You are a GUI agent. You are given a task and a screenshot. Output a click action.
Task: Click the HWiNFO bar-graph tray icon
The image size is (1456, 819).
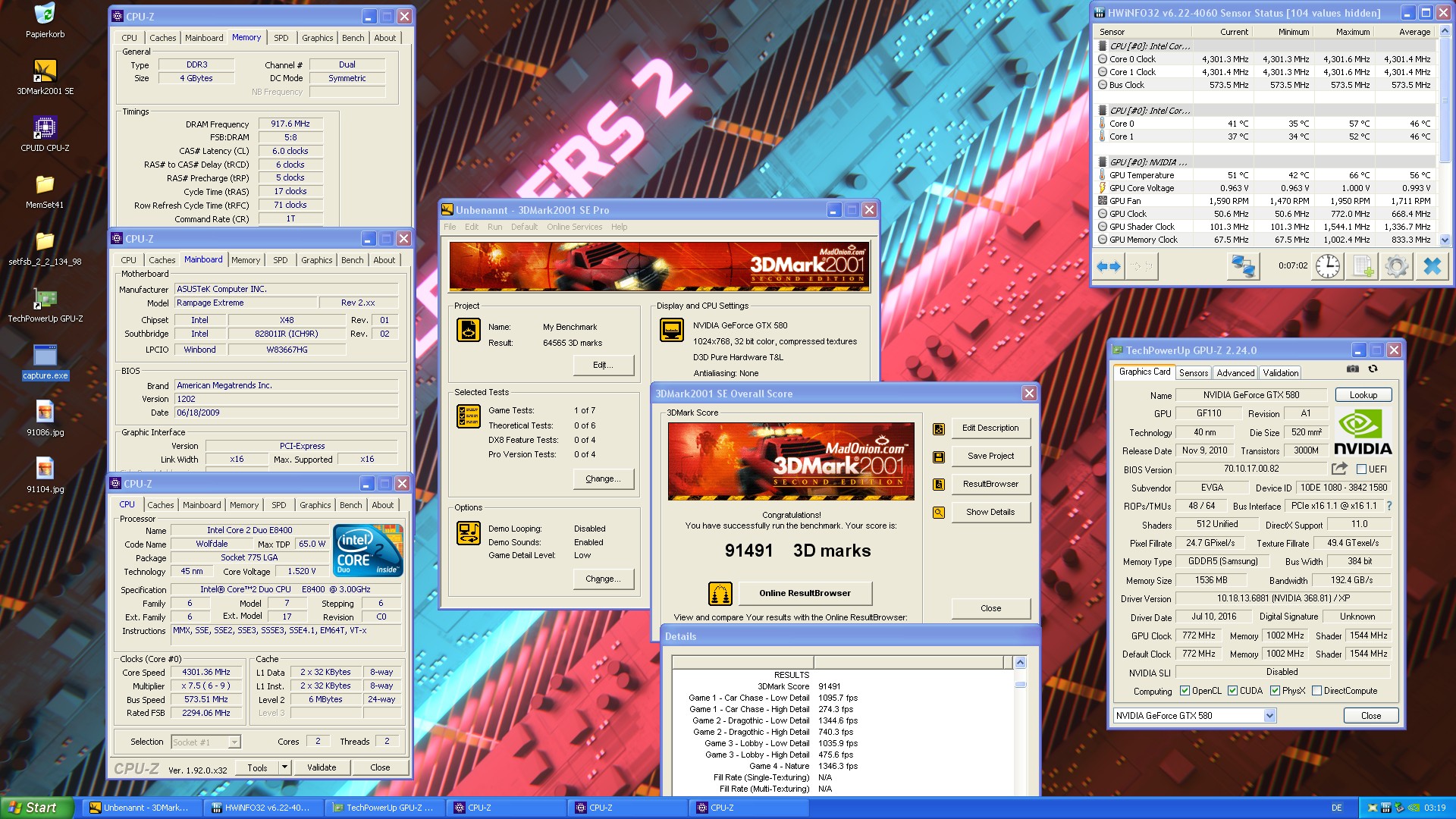[x=1385, y=808]
